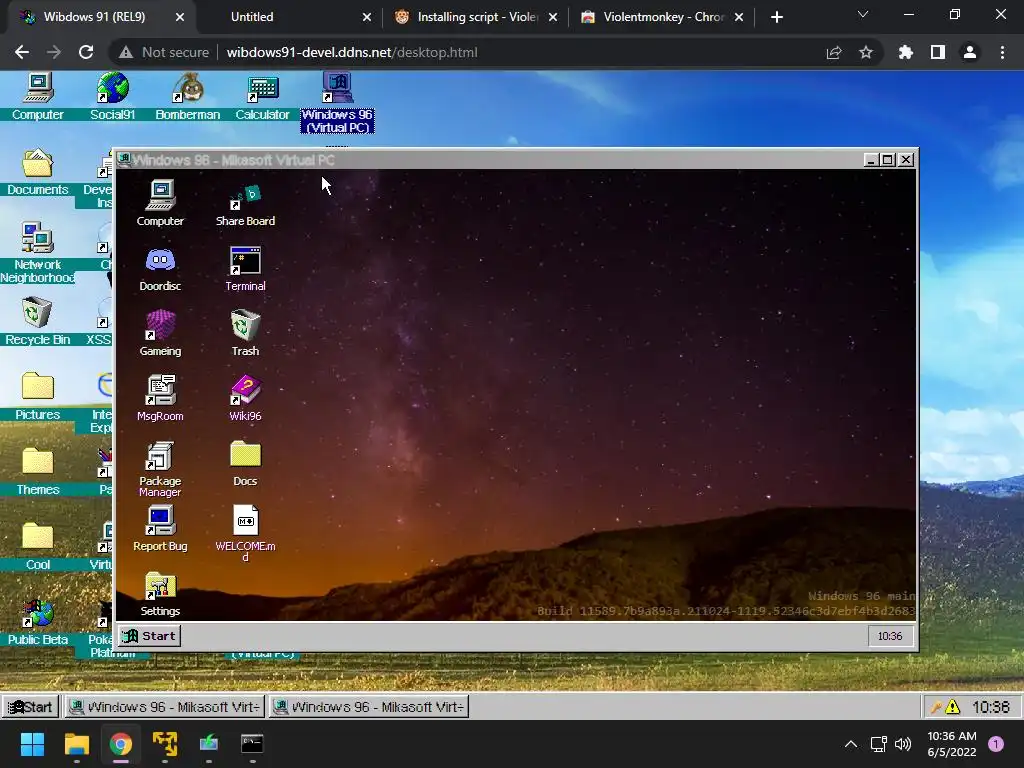Switch to the Wibdows 91 (REL9) tab
Screen dimensions: 1024x768
tap(94, 17)
